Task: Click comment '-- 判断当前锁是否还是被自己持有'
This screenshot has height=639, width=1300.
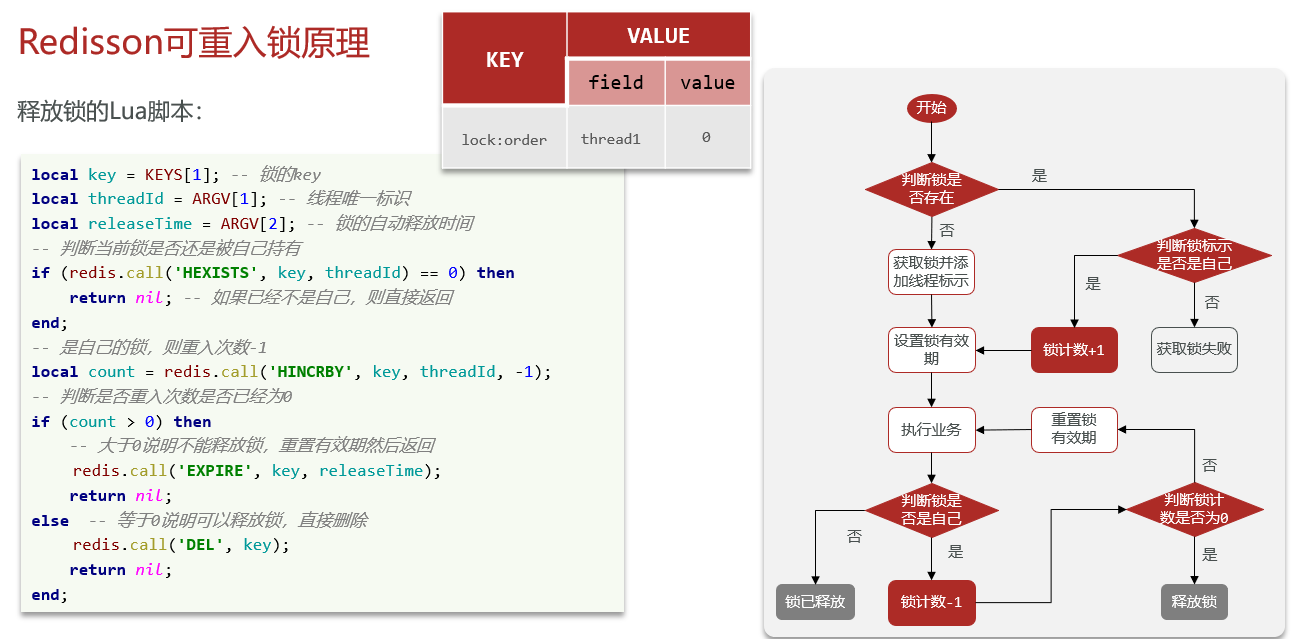Action: [166, 248]
